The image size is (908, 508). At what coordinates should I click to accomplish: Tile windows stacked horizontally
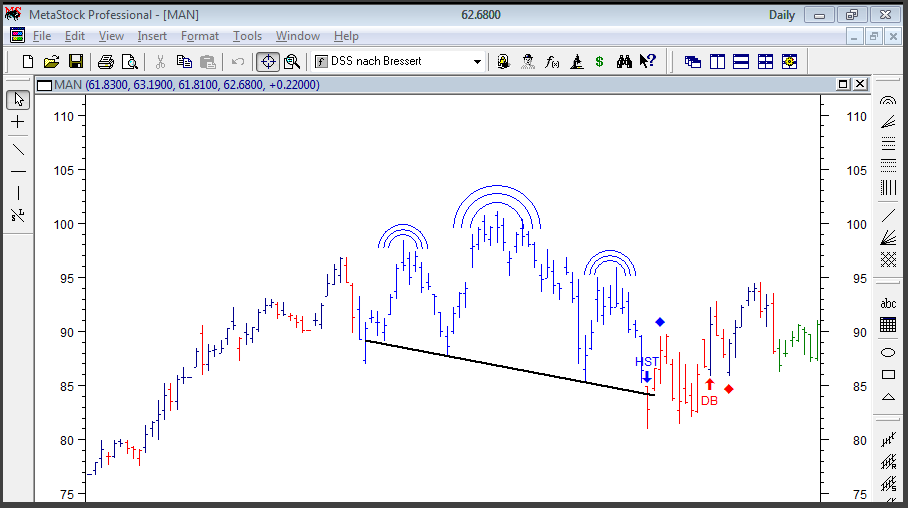click(x=741, y=61)
